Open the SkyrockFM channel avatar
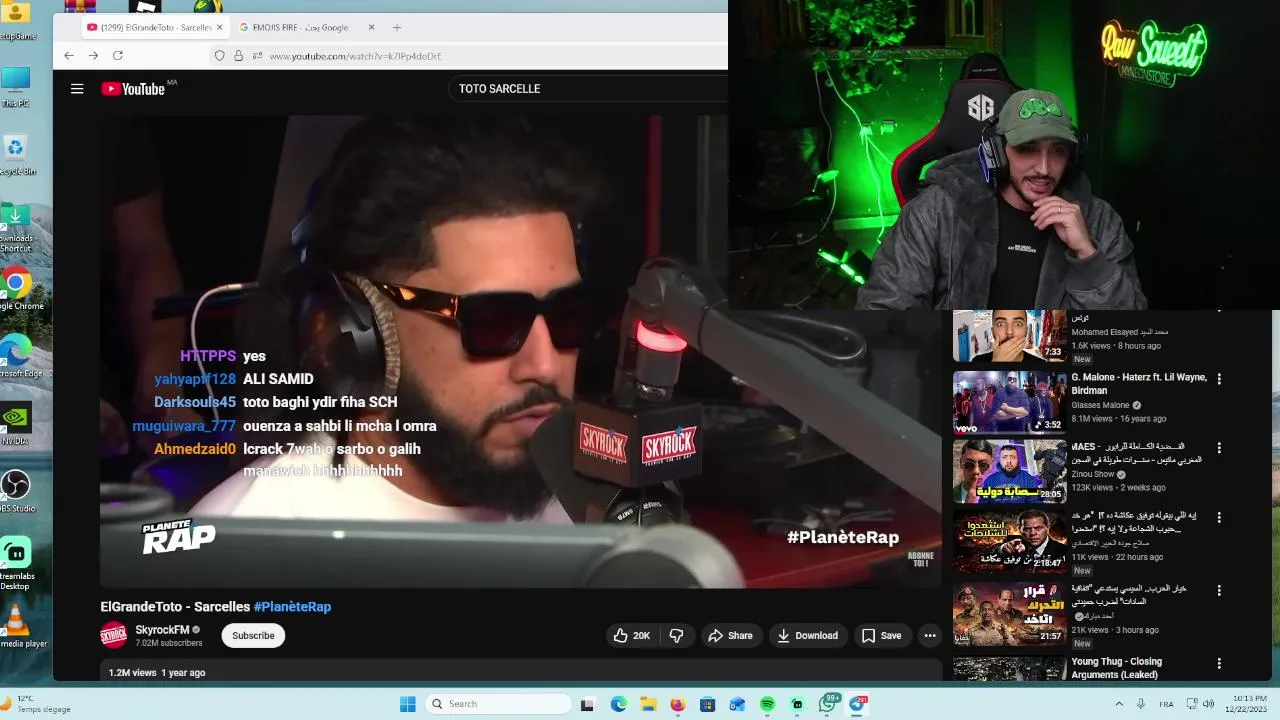The height and width of the screenshot is (720, 1280). click(114, 635)
